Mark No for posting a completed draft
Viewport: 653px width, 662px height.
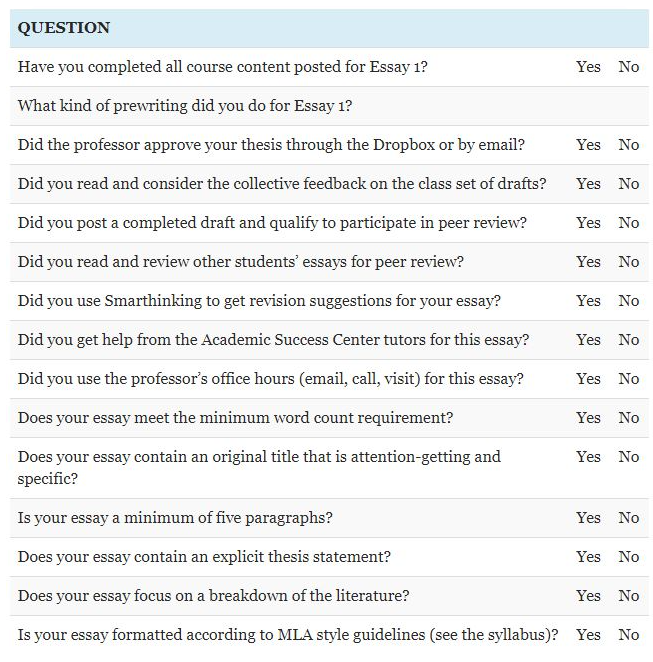[x=628, y=223]
